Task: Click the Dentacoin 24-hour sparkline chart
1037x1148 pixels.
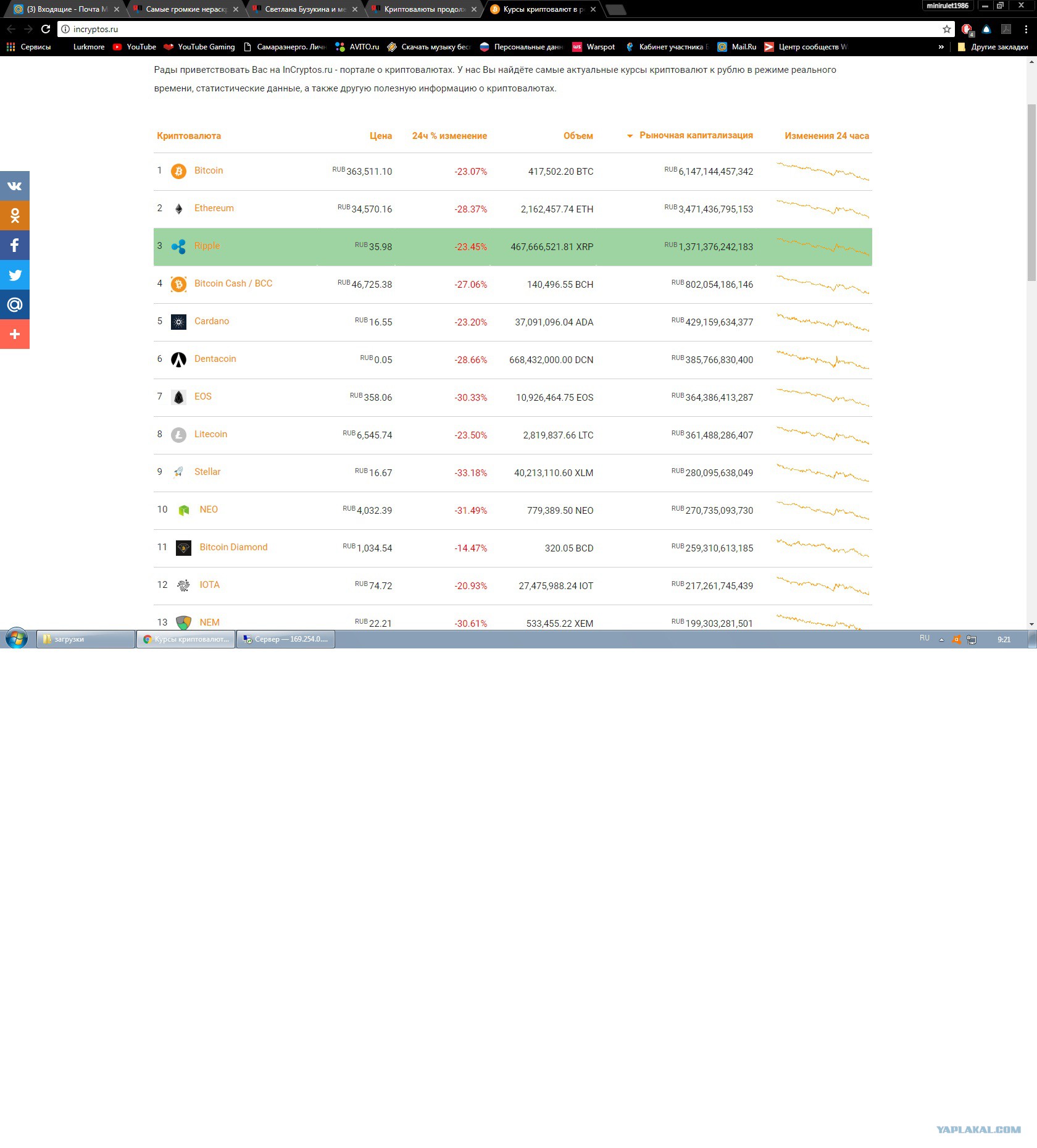Action: click(x=823, y=359)
